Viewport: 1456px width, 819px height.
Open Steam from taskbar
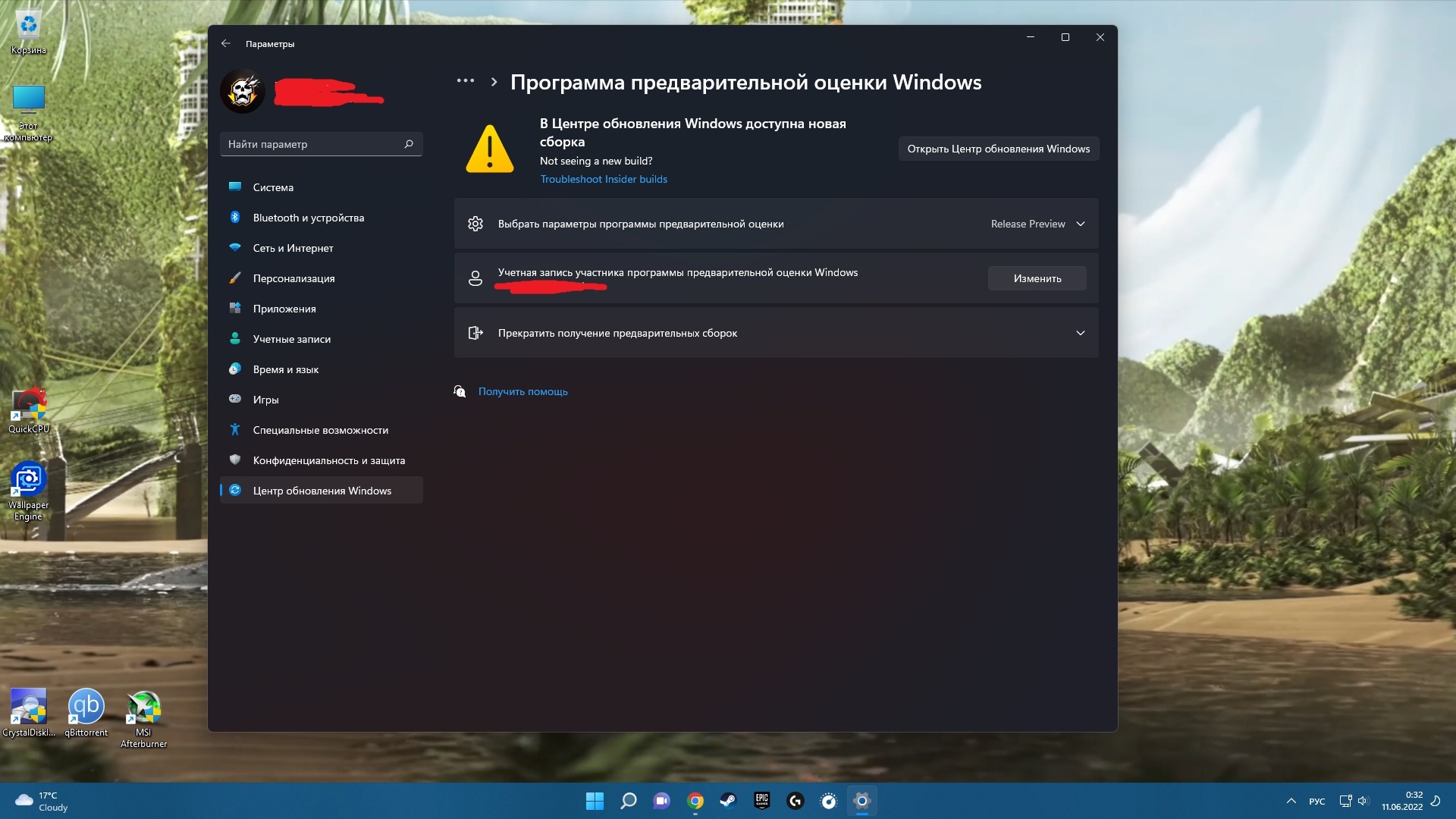coord(728,800)
